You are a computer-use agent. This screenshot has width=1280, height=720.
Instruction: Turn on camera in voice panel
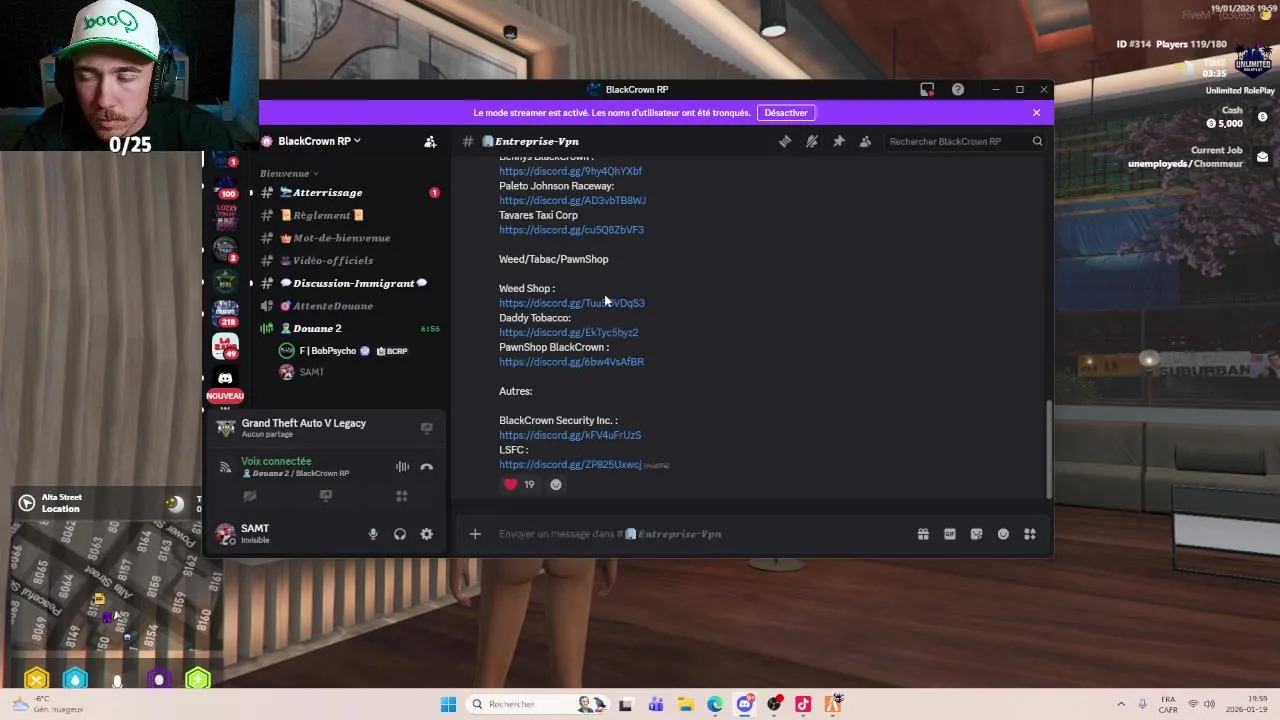tap(250, 496)
